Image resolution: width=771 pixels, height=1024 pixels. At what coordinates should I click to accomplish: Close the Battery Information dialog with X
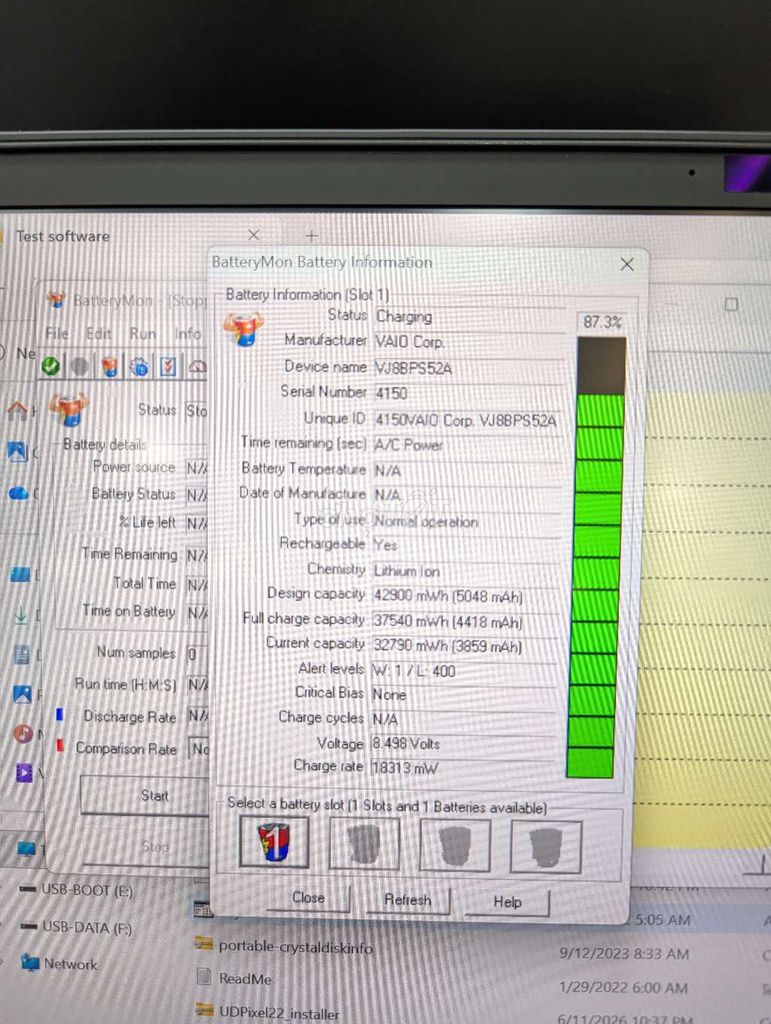pos(627,264)
